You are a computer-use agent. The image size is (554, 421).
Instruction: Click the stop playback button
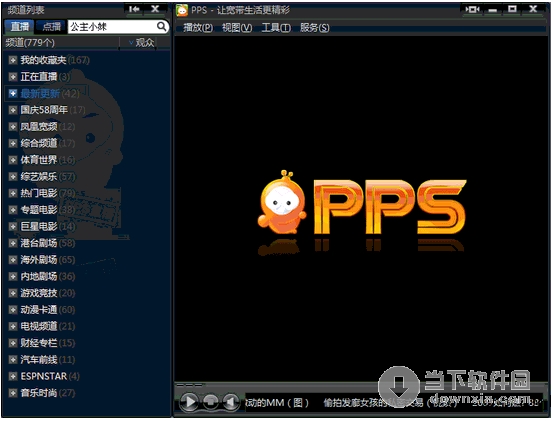click(x=211, y=402)
